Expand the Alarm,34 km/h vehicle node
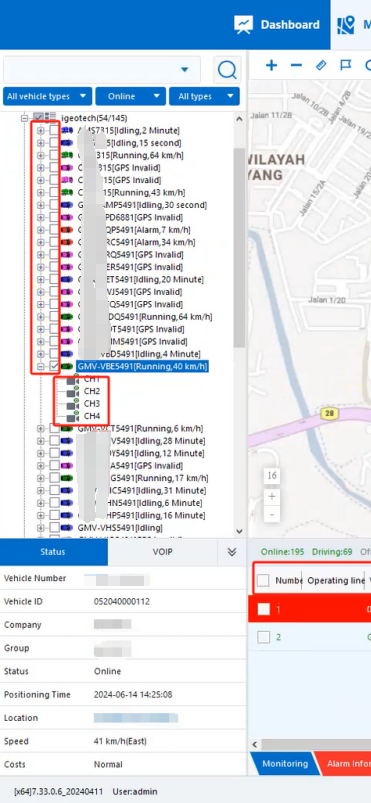The width and height of the screenshot is (371, 803). [40, 242]
